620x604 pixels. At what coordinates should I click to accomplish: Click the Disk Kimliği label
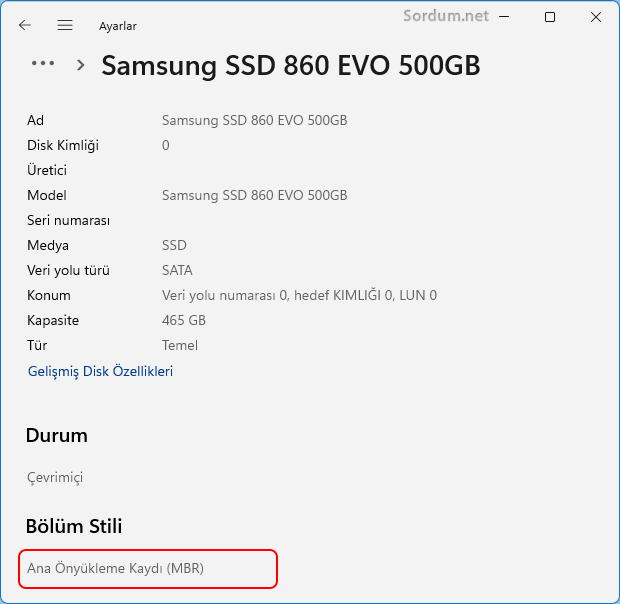tap(63, 145)
